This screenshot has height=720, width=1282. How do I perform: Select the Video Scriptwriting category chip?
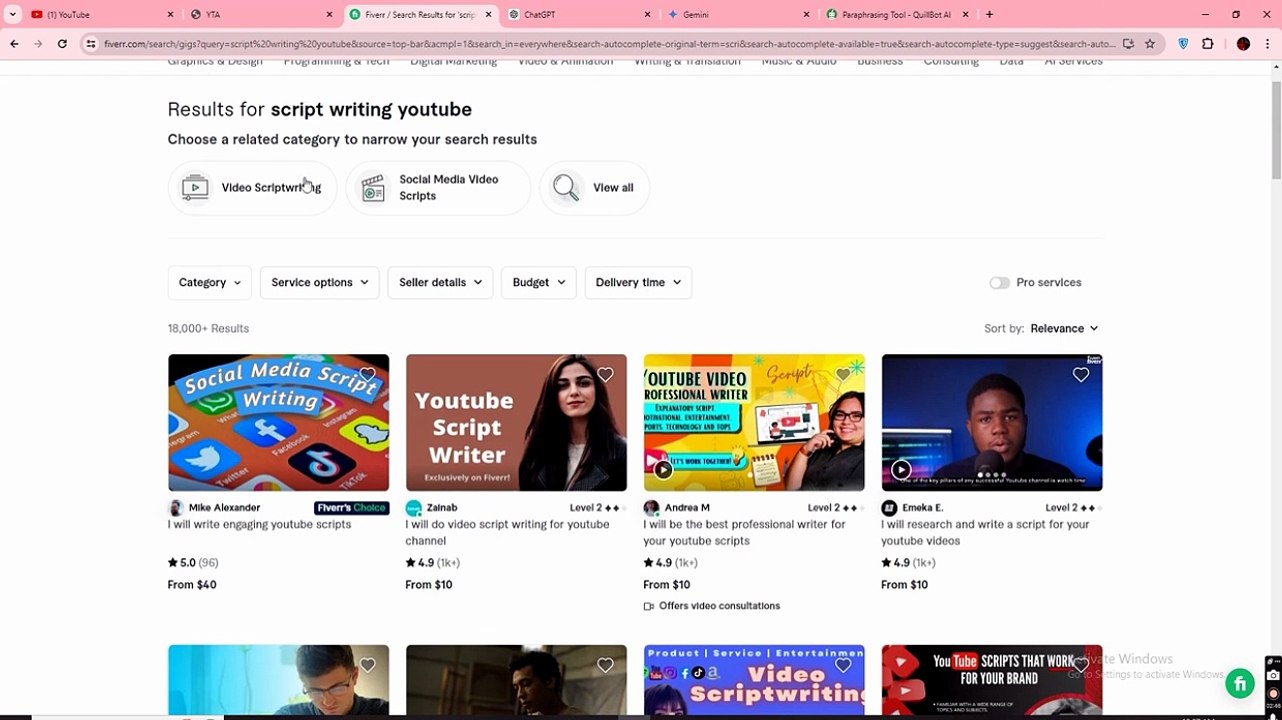pyautogui.click(x=252, y=188)
